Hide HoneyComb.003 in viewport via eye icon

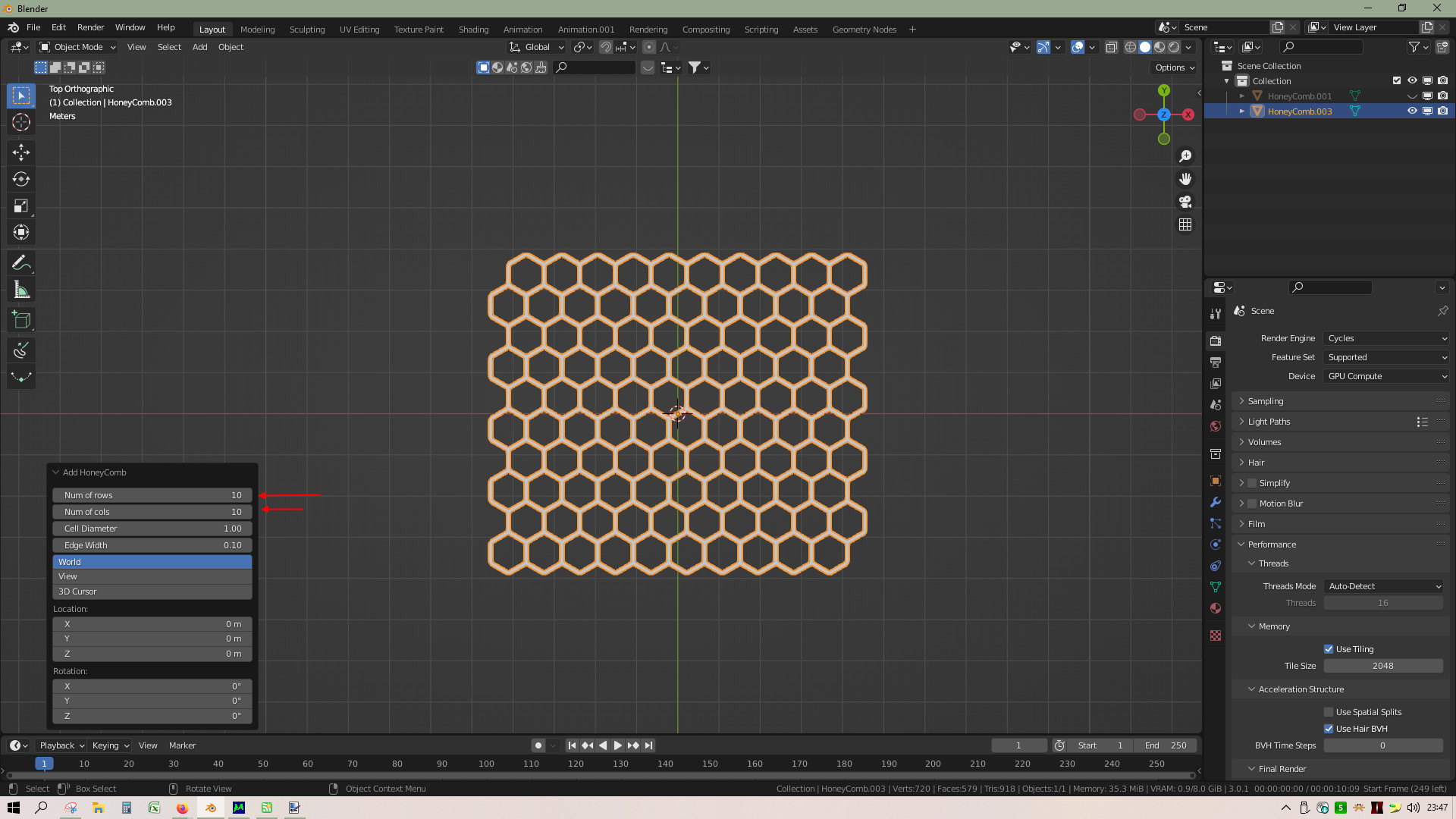click(1412, 111)
